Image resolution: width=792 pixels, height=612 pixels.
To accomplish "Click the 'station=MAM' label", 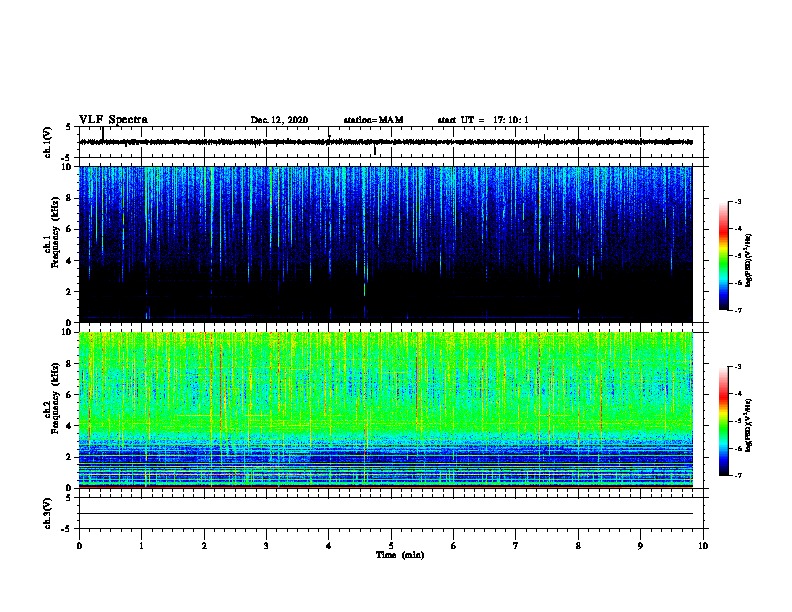I will [373, 120].
